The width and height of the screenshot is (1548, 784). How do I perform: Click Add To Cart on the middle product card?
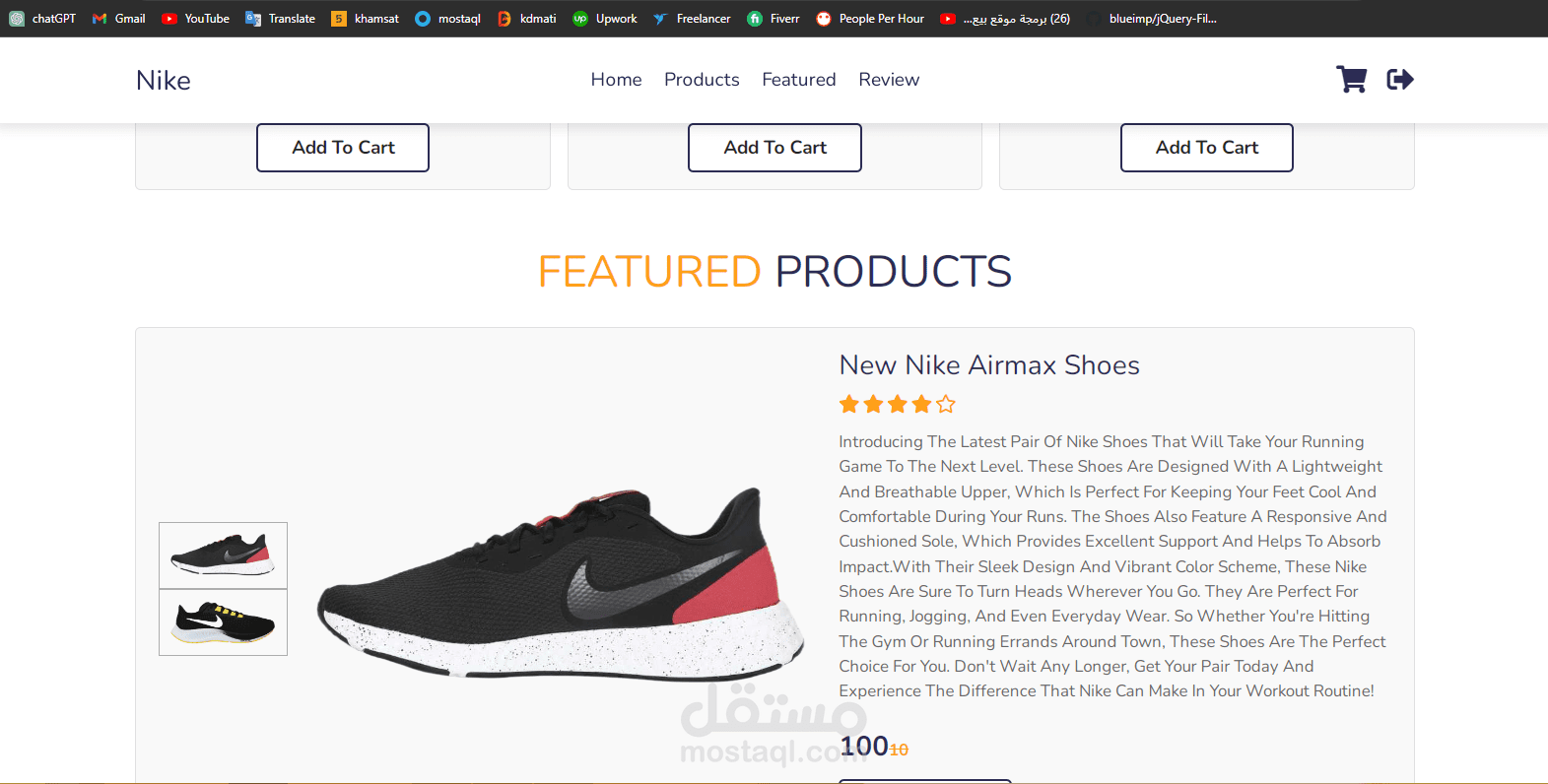[x=774, y=148]
